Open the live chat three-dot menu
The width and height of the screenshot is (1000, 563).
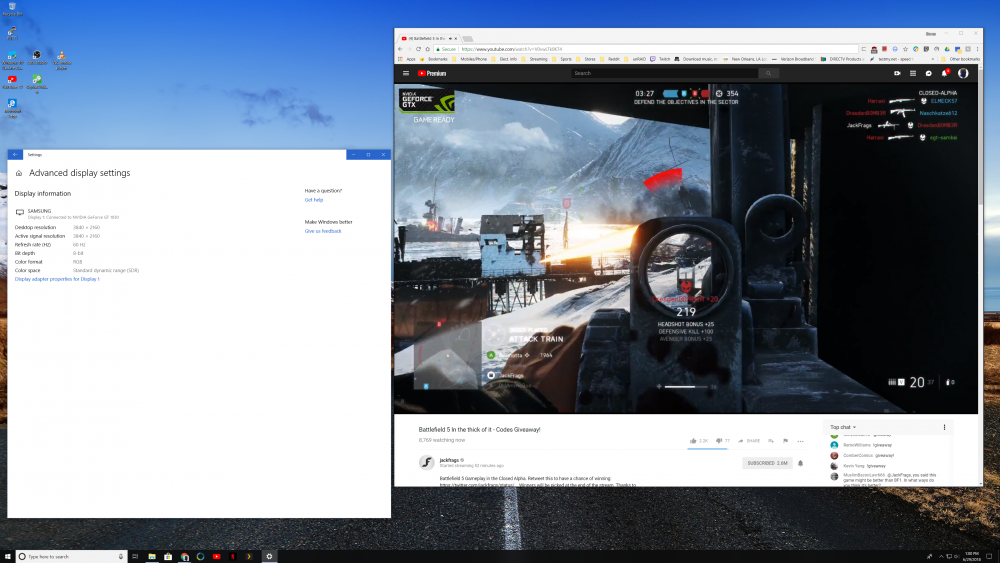pos(945,427)
